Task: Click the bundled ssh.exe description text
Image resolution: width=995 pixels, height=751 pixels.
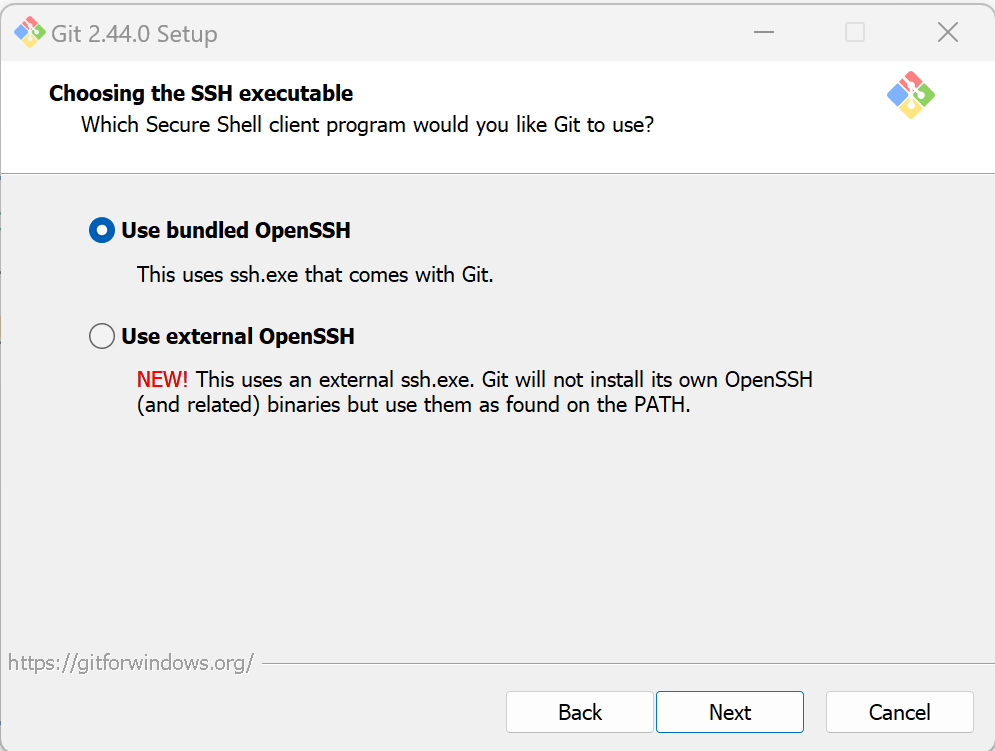Action: [315, 274]
